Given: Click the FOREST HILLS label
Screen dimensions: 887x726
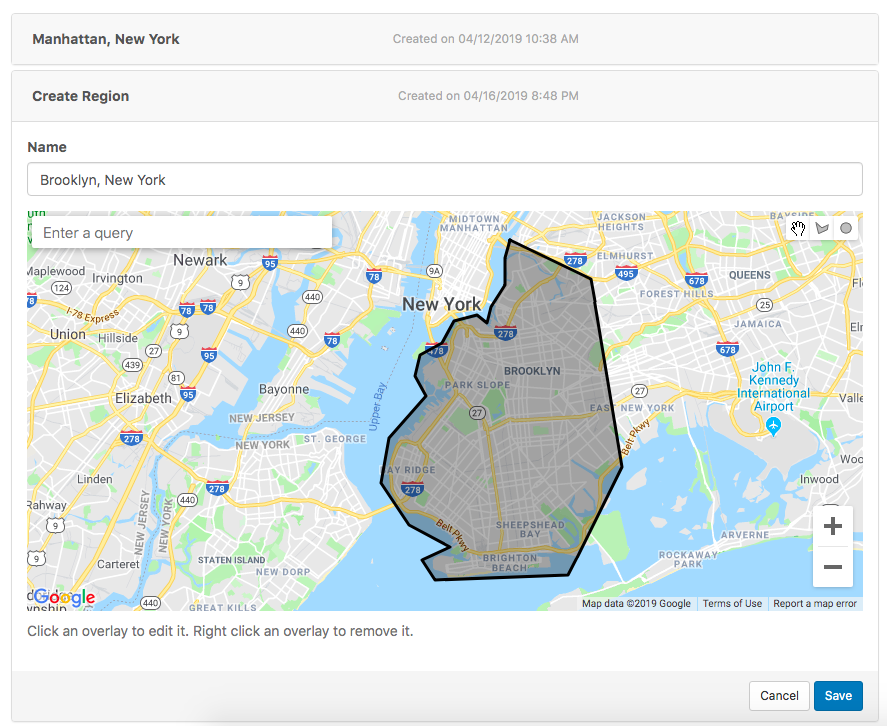Looking at the screenshot, I should pyautogui.click(x=677, y=294).
